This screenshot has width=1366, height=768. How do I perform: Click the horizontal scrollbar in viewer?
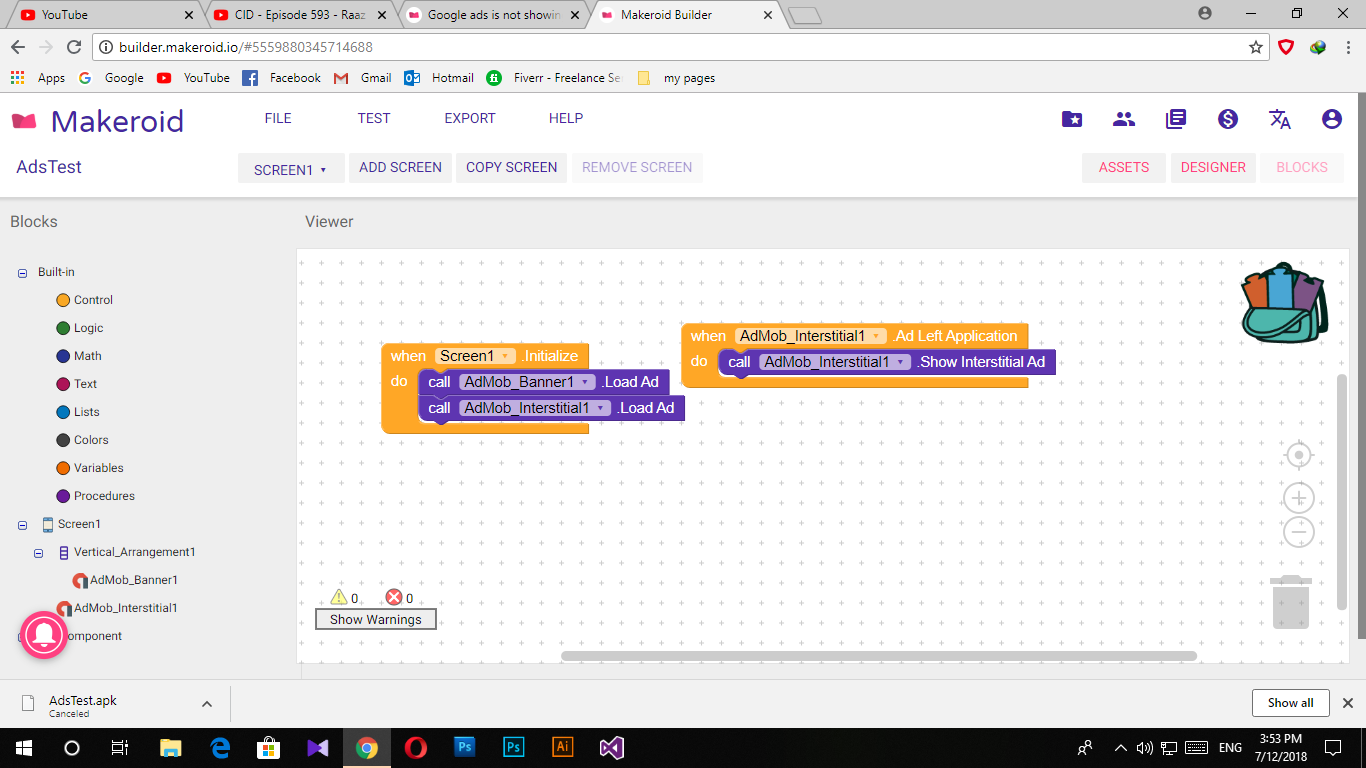[x=878, y=656]
